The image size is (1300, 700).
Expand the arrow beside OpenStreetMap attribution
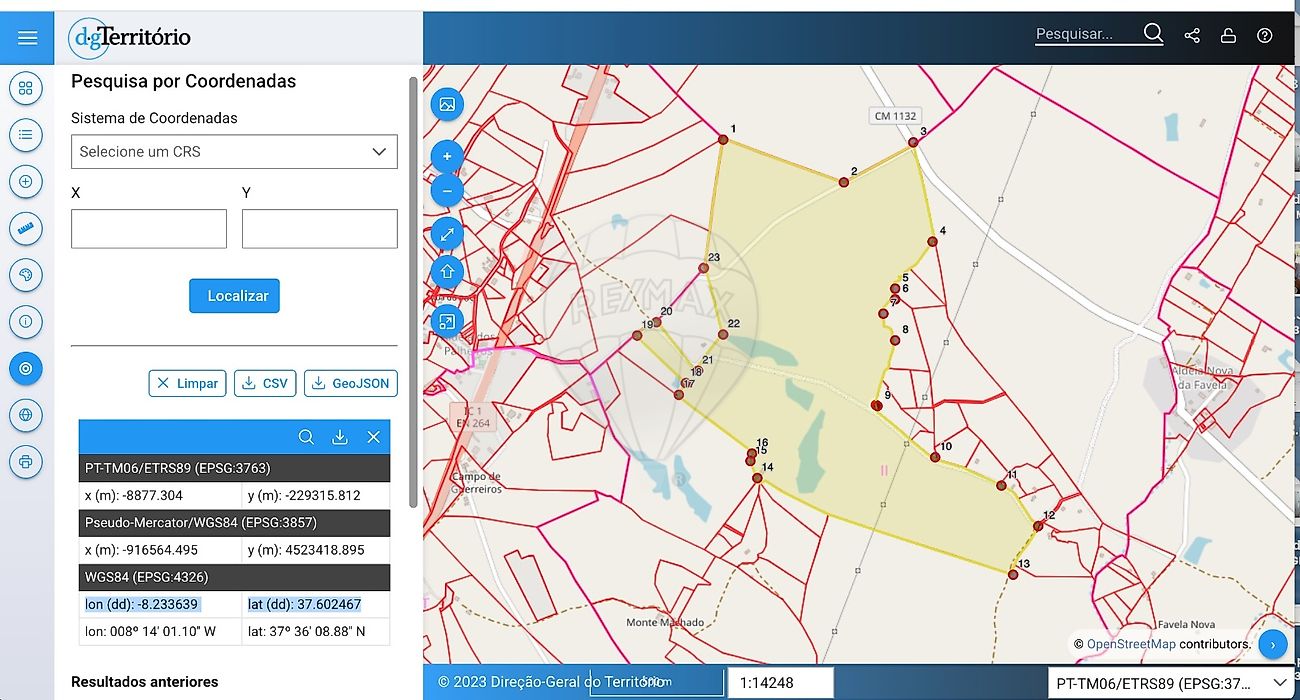tap(1273, 644)
